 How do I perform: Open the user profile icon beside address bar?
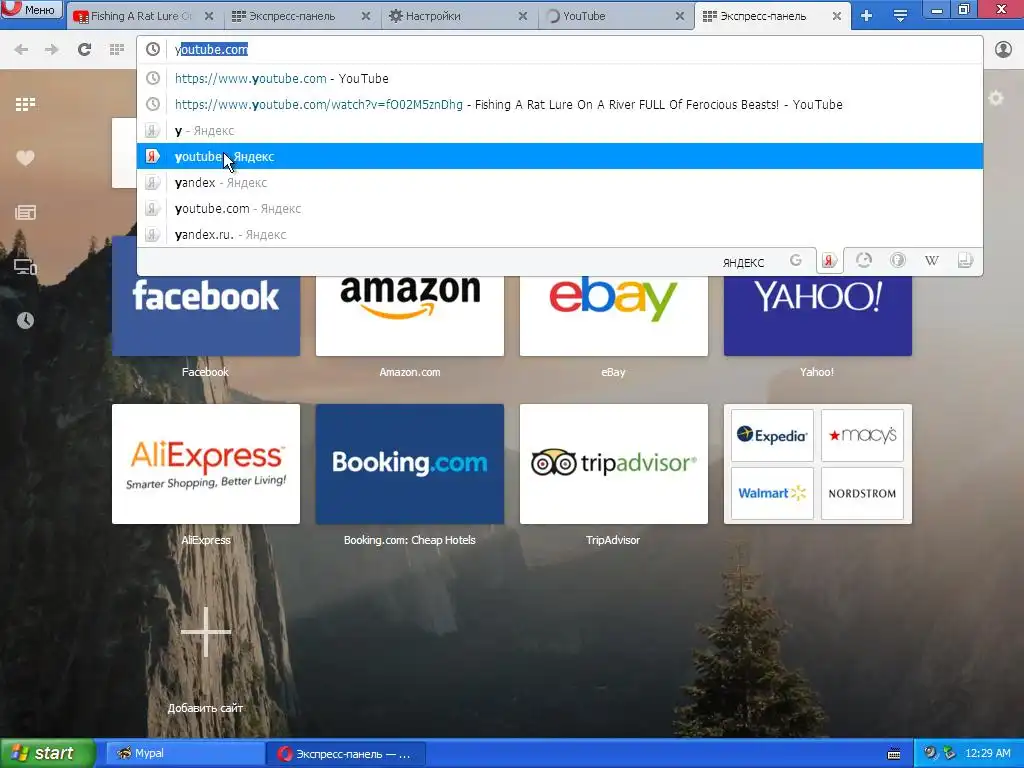(1003, 50)
